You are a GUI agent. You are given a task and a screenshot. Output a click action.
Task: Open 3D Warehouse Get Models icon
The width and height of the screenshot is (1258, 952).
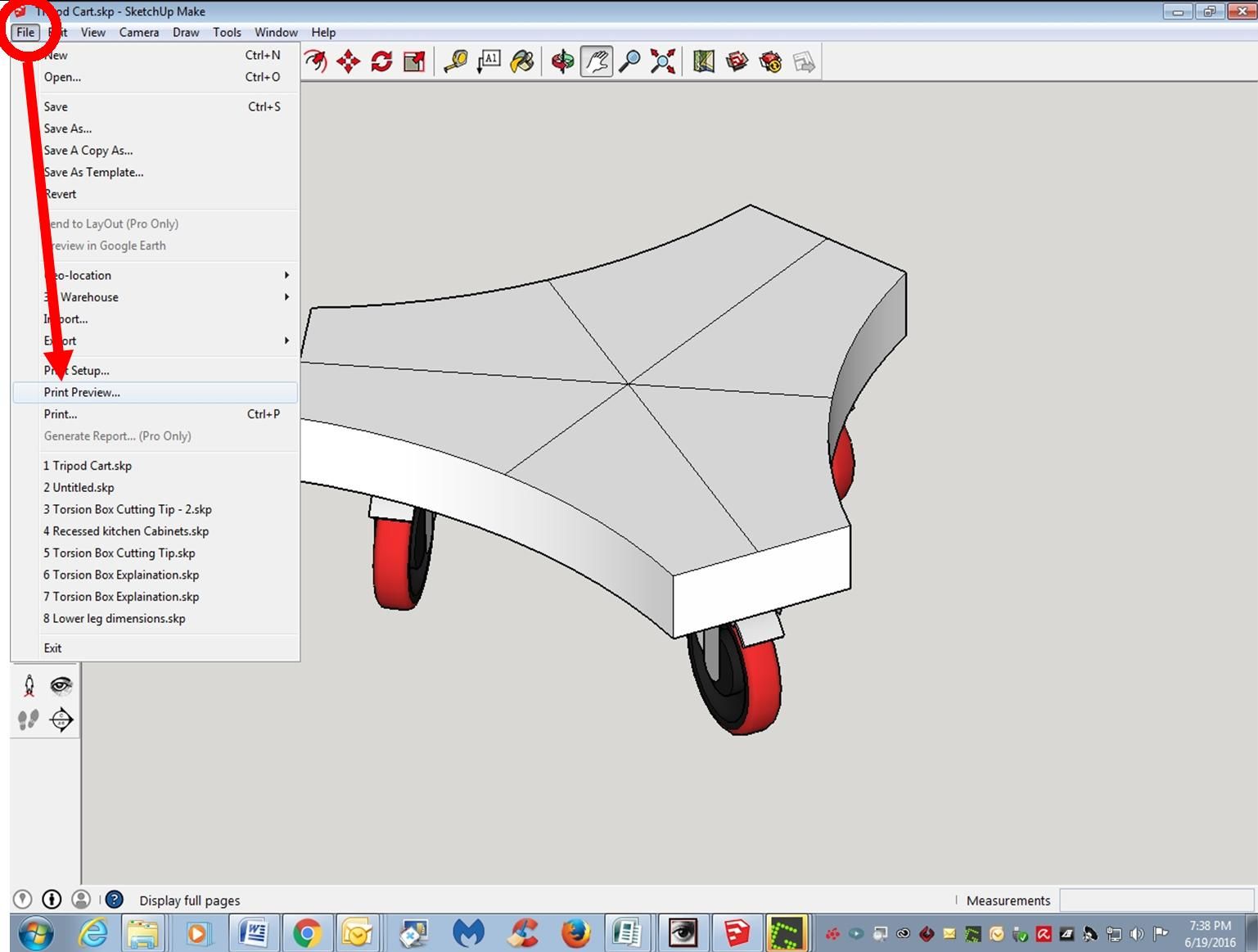(737, 61)
